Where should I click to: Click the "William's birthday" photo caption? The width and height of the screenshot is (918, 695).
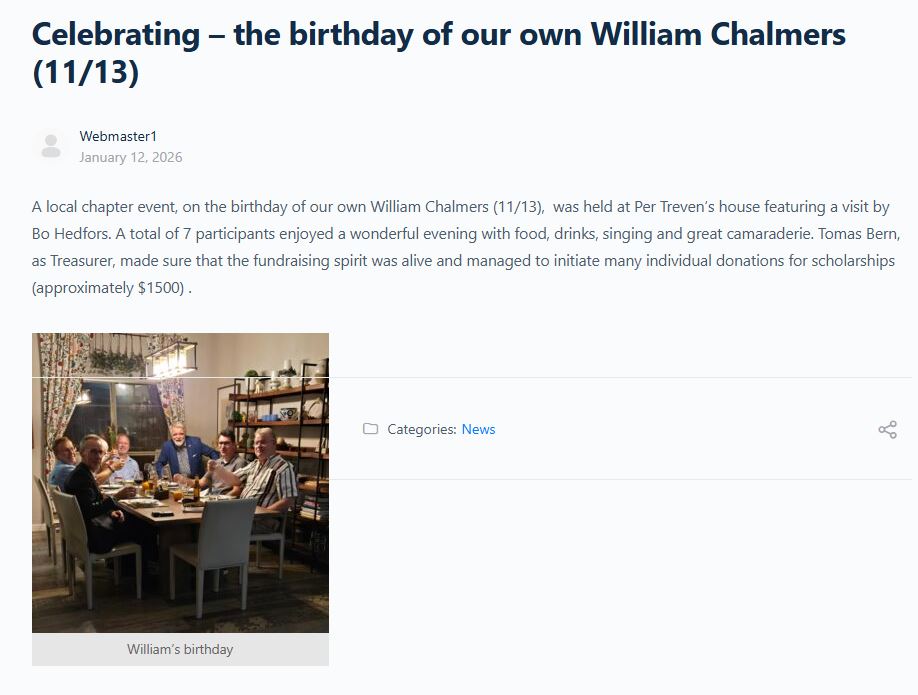180,649
